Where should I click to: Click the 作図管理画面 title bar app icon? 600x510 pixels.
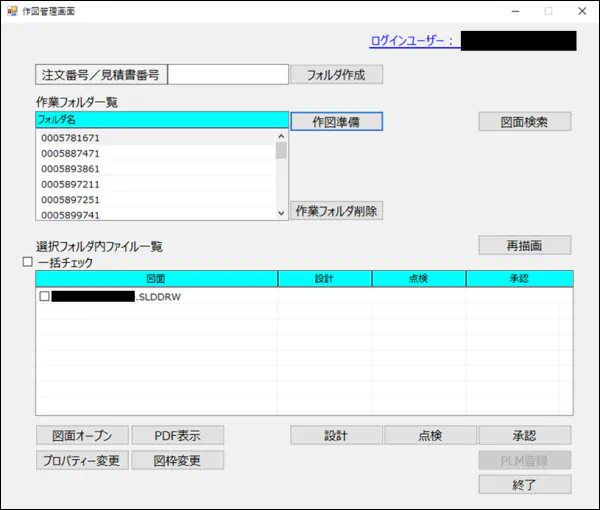(x=12, y=11)
